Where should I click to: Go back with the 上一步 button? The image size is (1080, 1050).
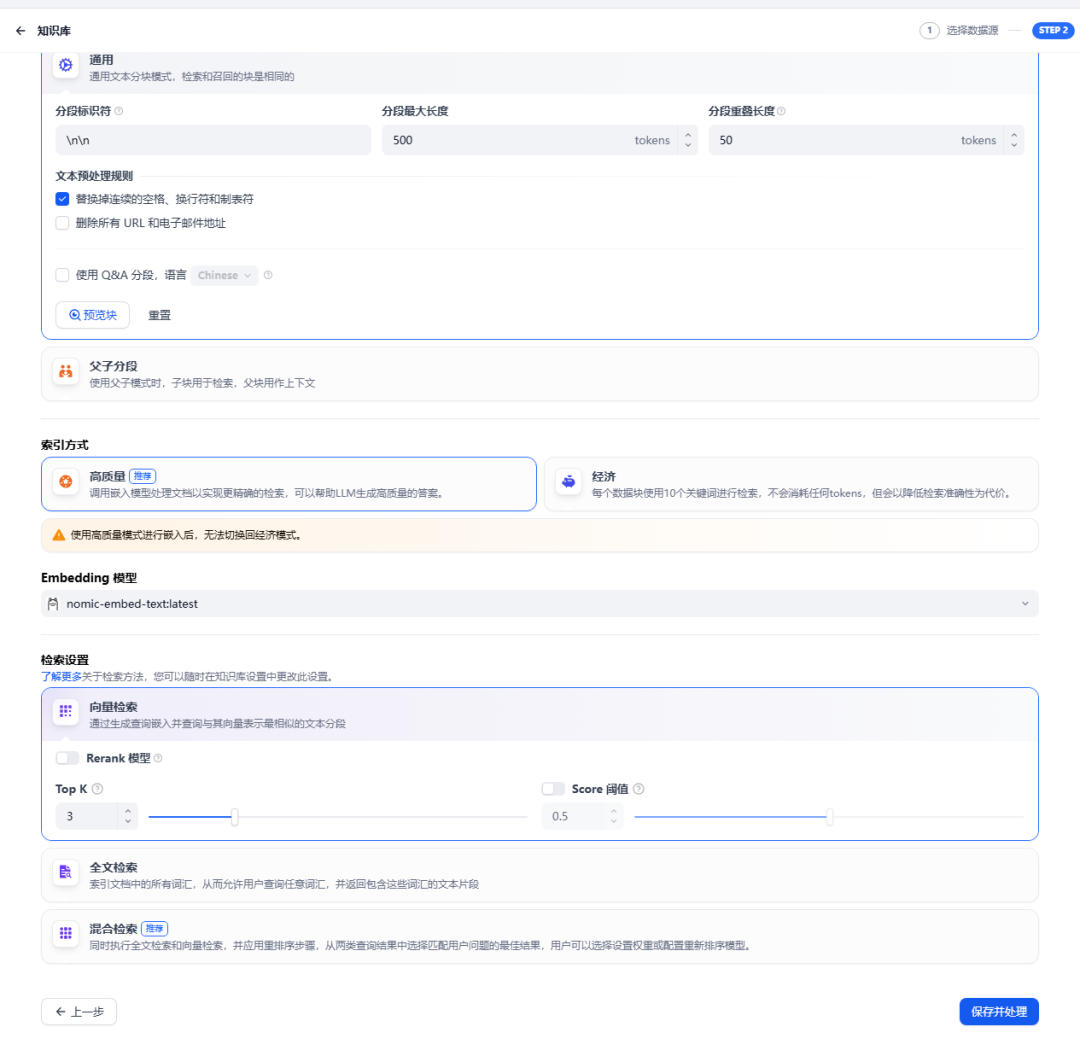pos(79,1011)
